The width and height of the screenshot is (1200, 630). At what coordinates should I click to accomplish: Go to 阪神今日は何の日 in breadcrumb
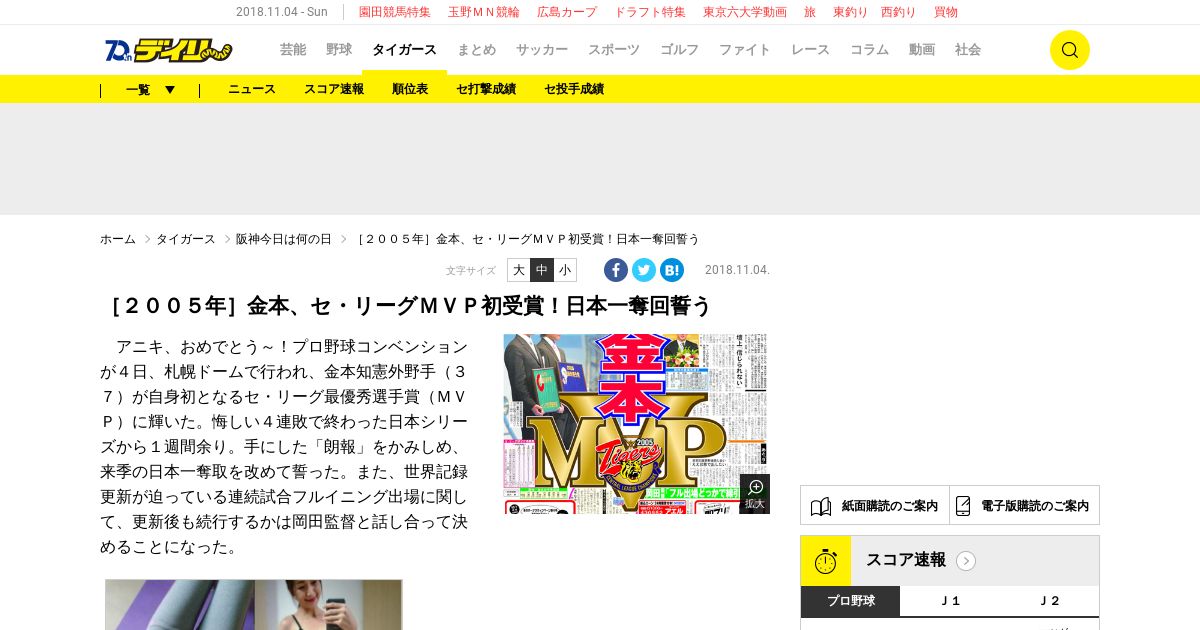[x=284, y=239]
